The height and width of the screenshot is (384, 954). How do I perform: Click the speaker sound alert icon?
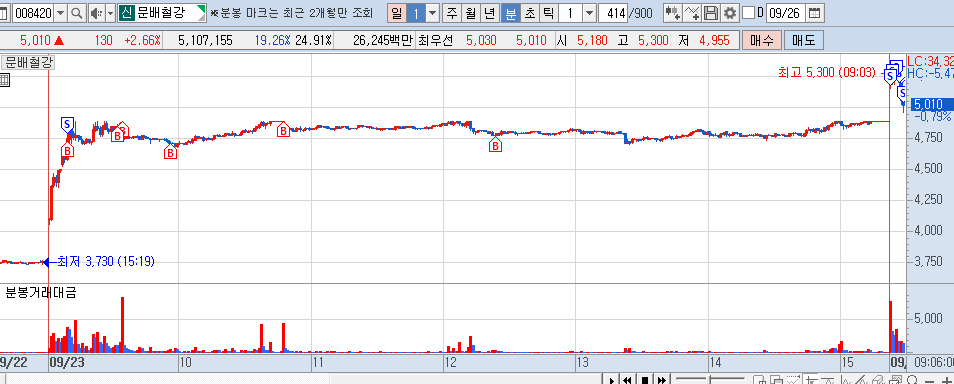click(96, 13)
